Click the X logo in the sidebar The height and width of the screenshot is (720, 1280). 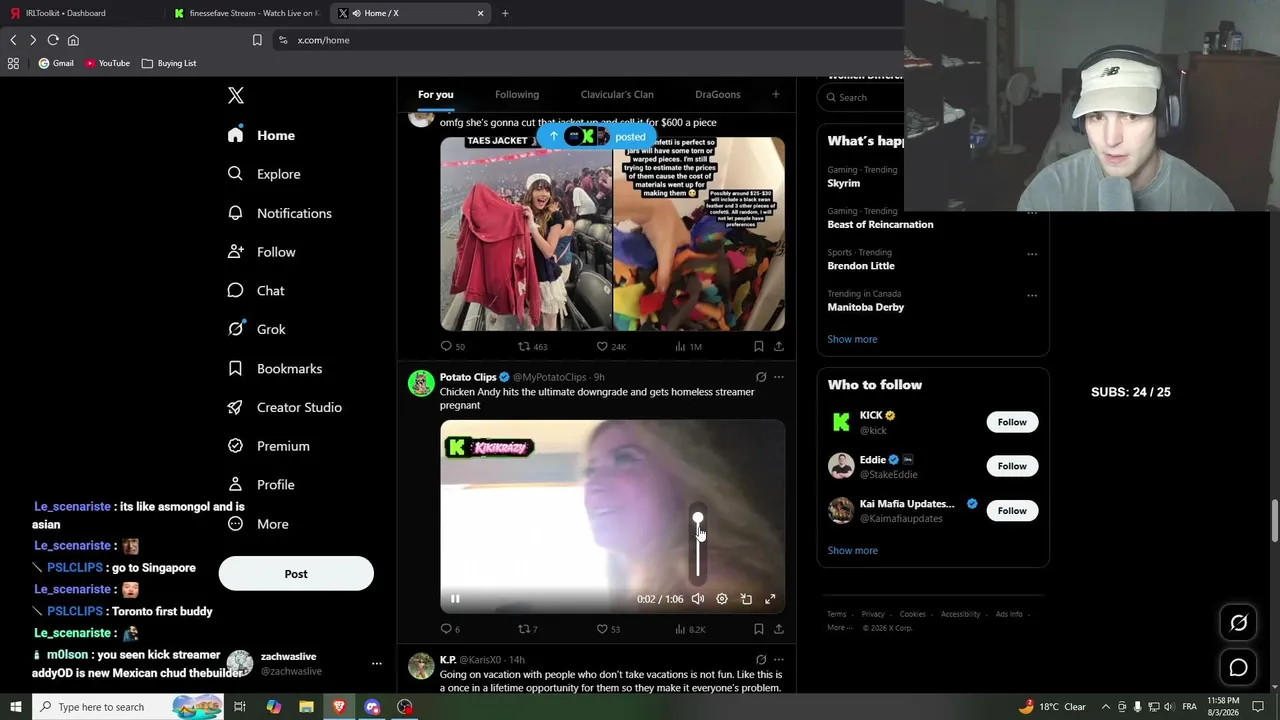coord(236,95)
